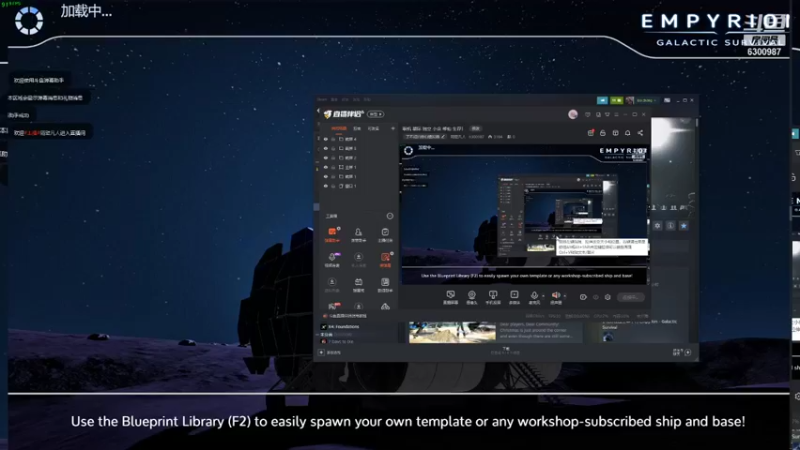Toggle visibility eye of source row numbered 2
Viewport: 800px width, 450px height.
click(326, 158)
